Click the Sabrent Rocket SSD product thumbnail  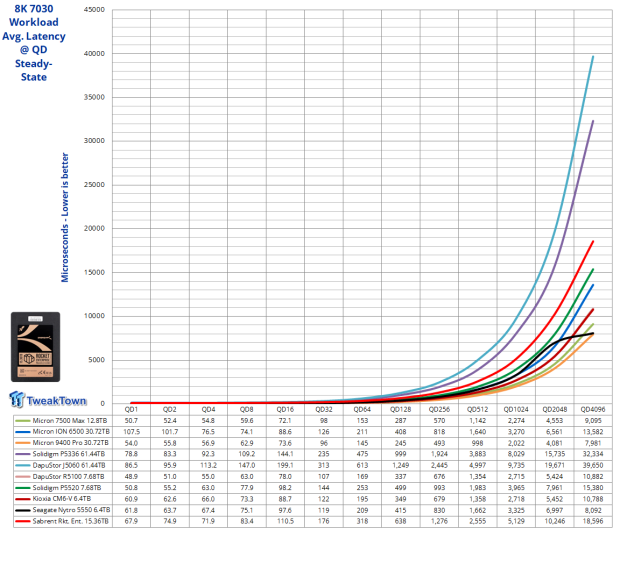click(x=36, y=347)
